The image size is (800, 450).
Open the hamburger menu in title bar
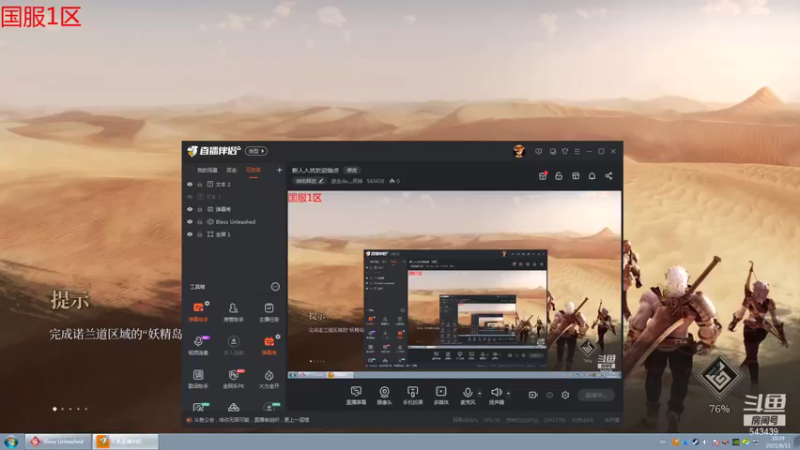click(x=577, y=152)
